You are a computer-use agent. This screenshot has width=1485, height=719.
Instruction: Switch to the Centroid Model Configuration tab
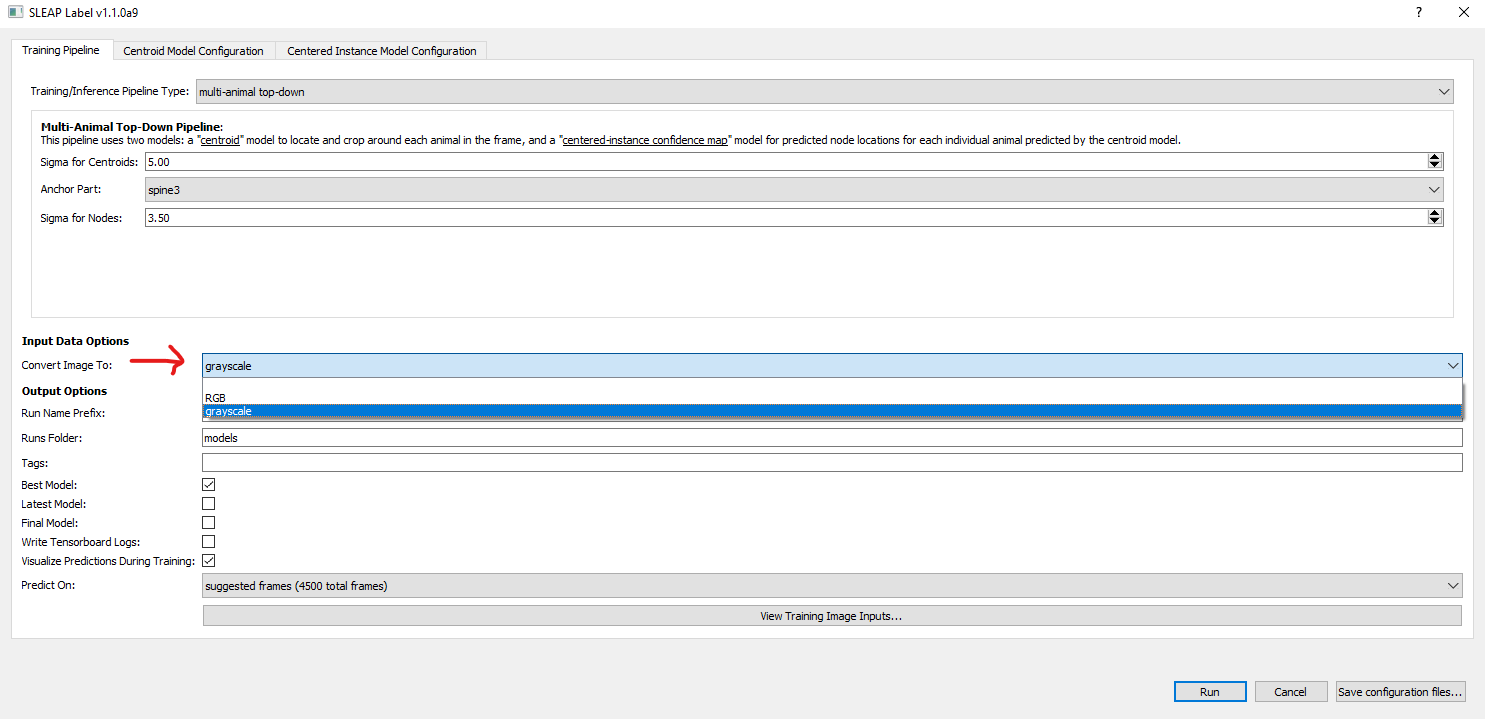tap(193, 50)
